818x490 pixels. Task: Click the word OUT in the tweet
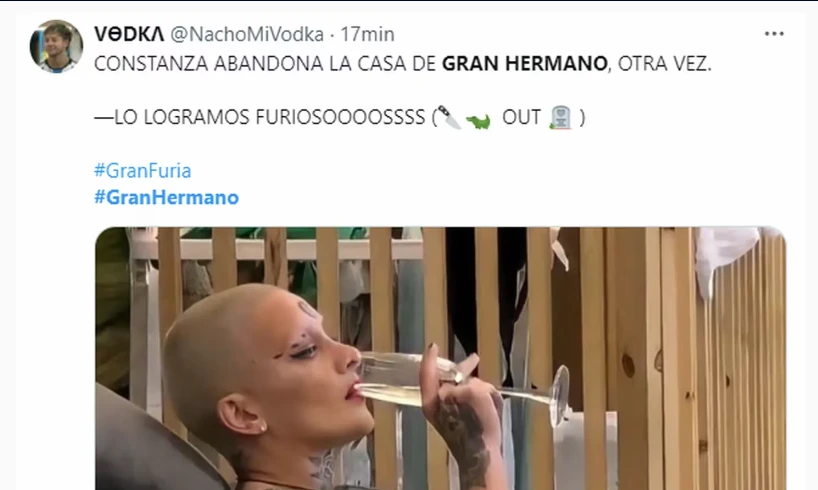point(521,117)
